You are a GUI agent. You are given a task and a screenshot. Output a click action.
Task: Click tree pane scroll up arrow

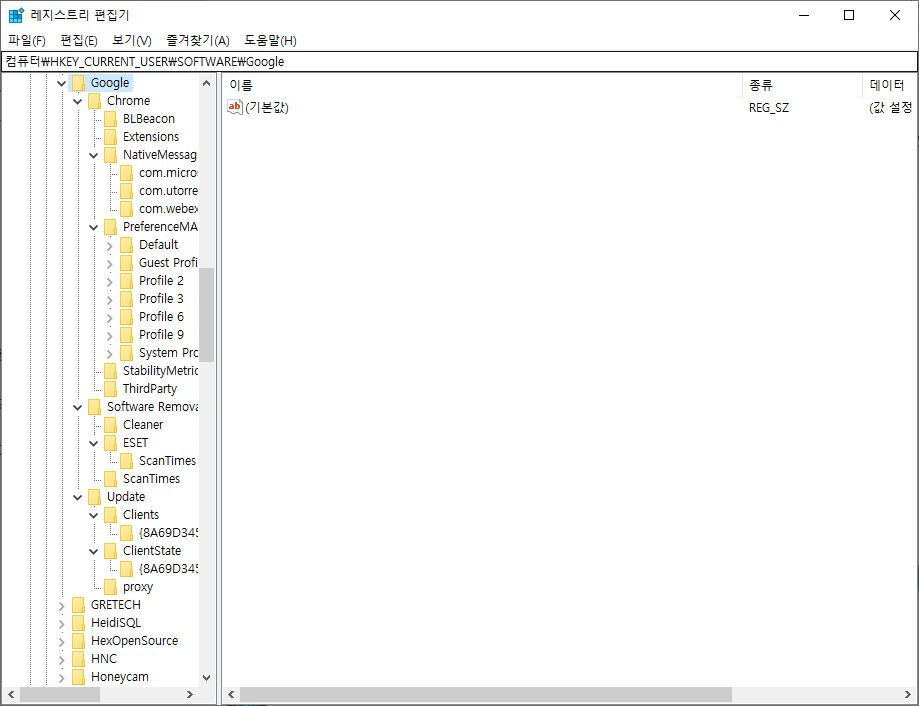206,83
